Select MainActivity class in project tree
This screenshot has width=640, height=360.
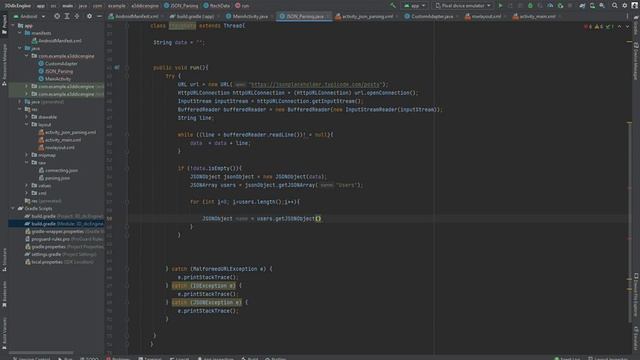pyautogui.click(x=55, y=79)
